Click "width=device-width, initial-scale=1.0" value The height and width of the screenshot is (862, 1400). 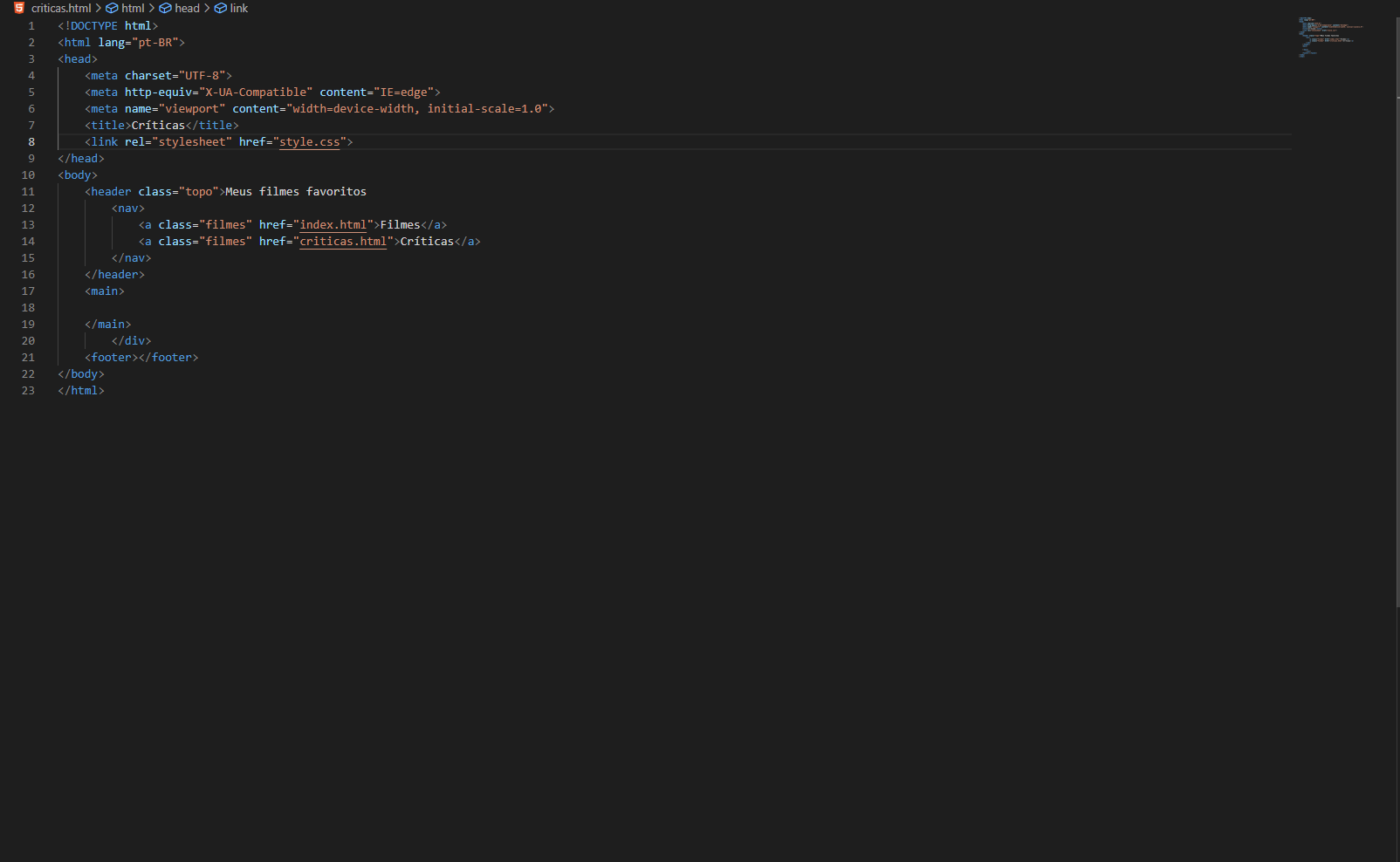click(x=417, y=108)
